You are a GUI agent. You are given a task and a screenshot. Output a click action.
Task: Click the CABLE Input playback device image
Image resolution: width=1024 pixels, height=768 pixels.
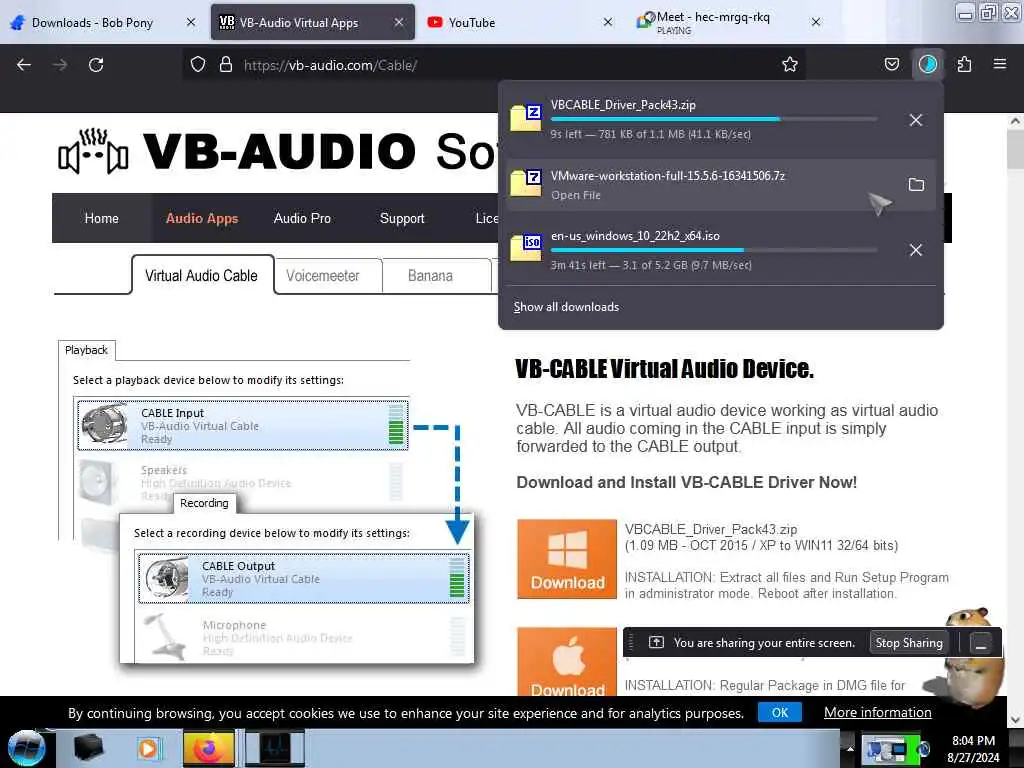point(104,425)
